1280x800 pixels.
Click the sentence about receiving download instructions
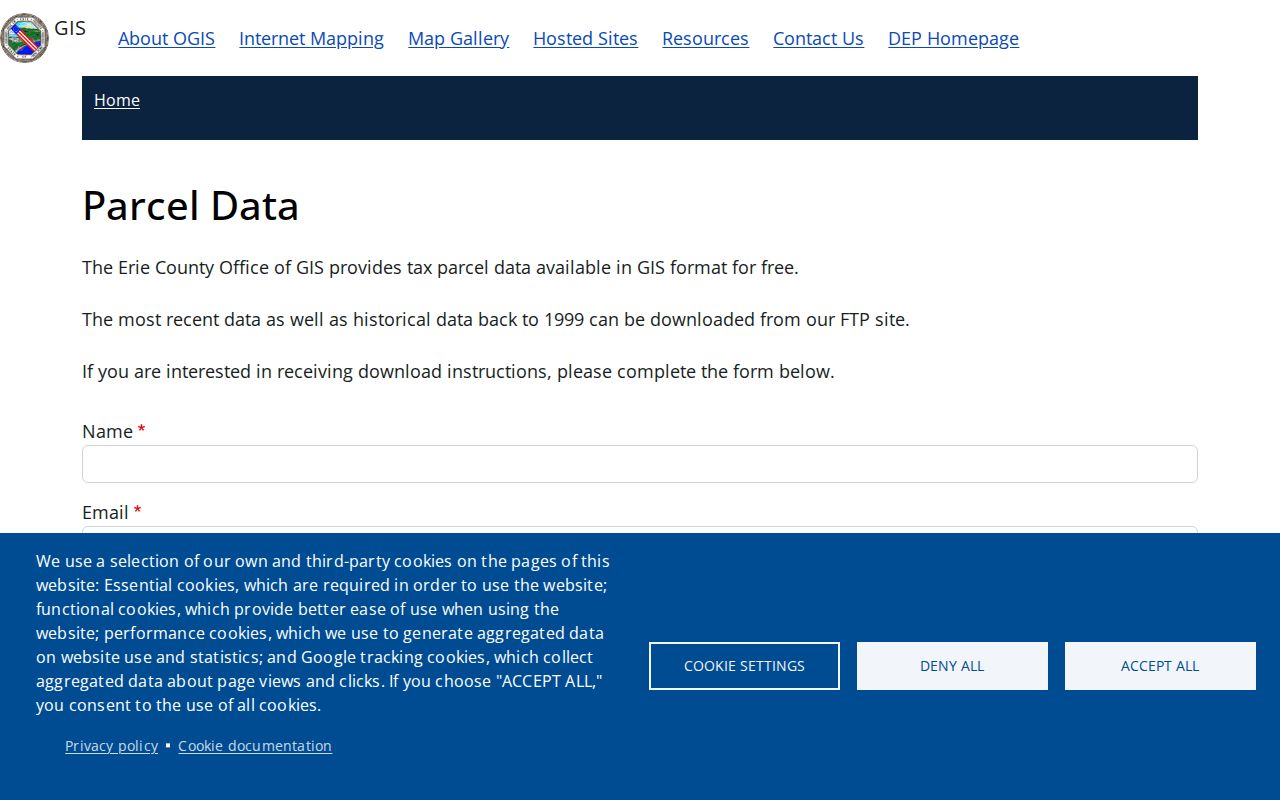[458, 372]
